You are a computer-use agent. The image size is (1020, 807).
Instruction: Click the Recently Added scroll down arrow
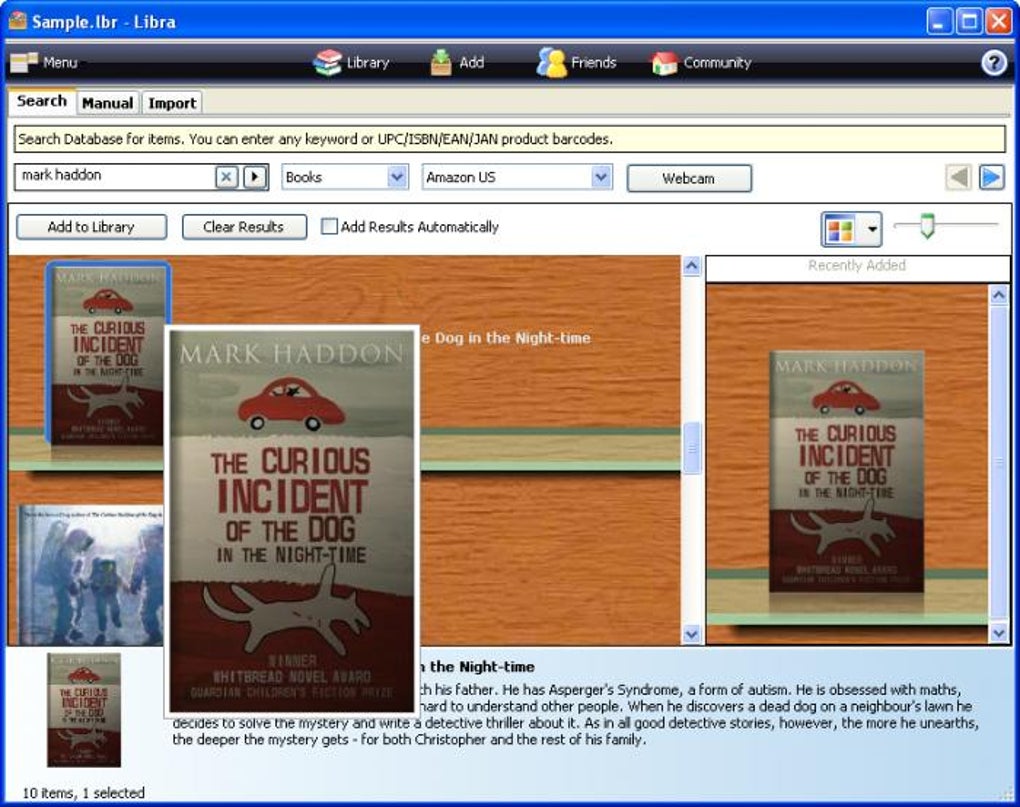[999, 632]
